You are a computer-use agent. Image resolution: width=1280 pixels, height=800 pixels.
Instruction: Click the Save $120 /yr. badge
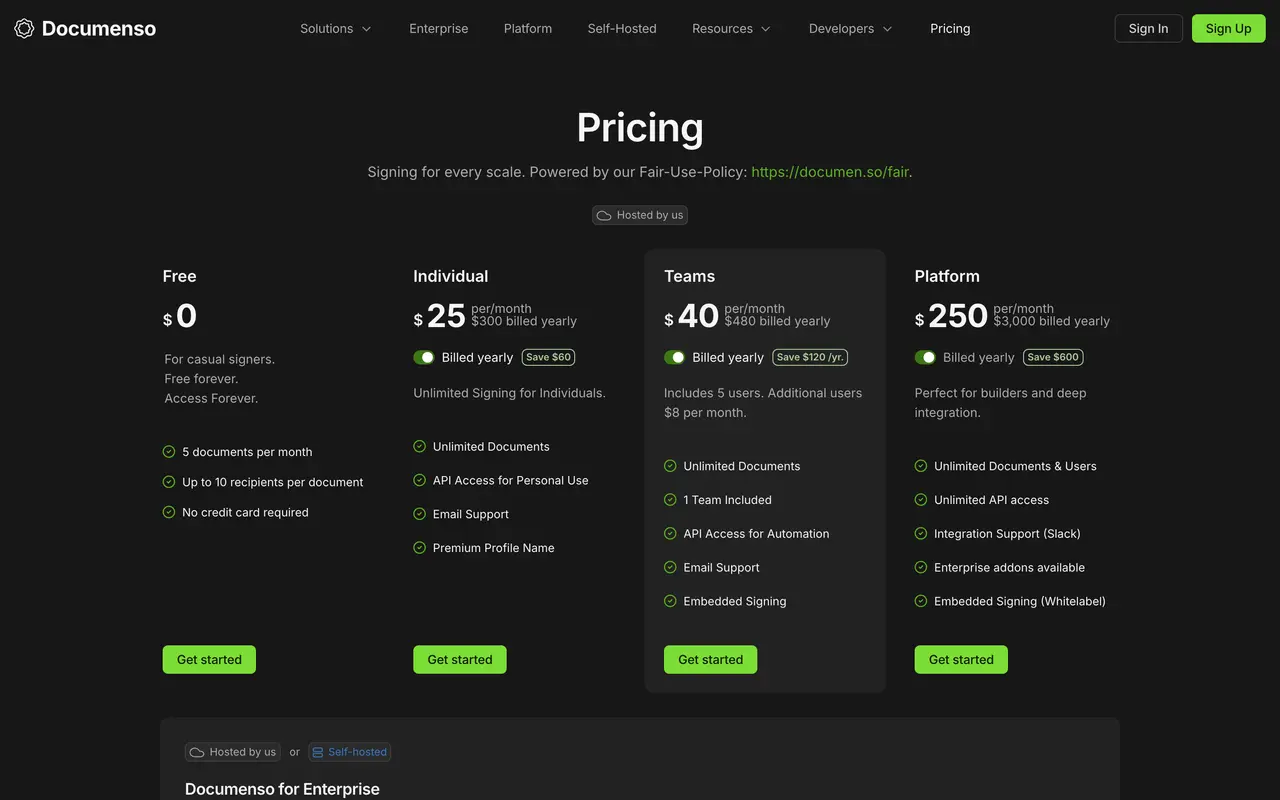tap(810, 357)
